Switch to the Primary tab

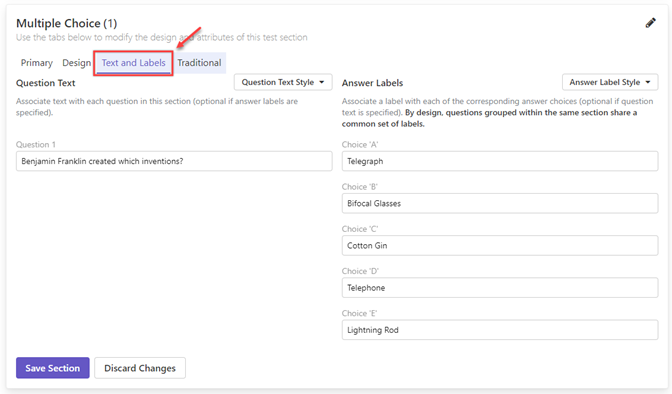point(37,63)
